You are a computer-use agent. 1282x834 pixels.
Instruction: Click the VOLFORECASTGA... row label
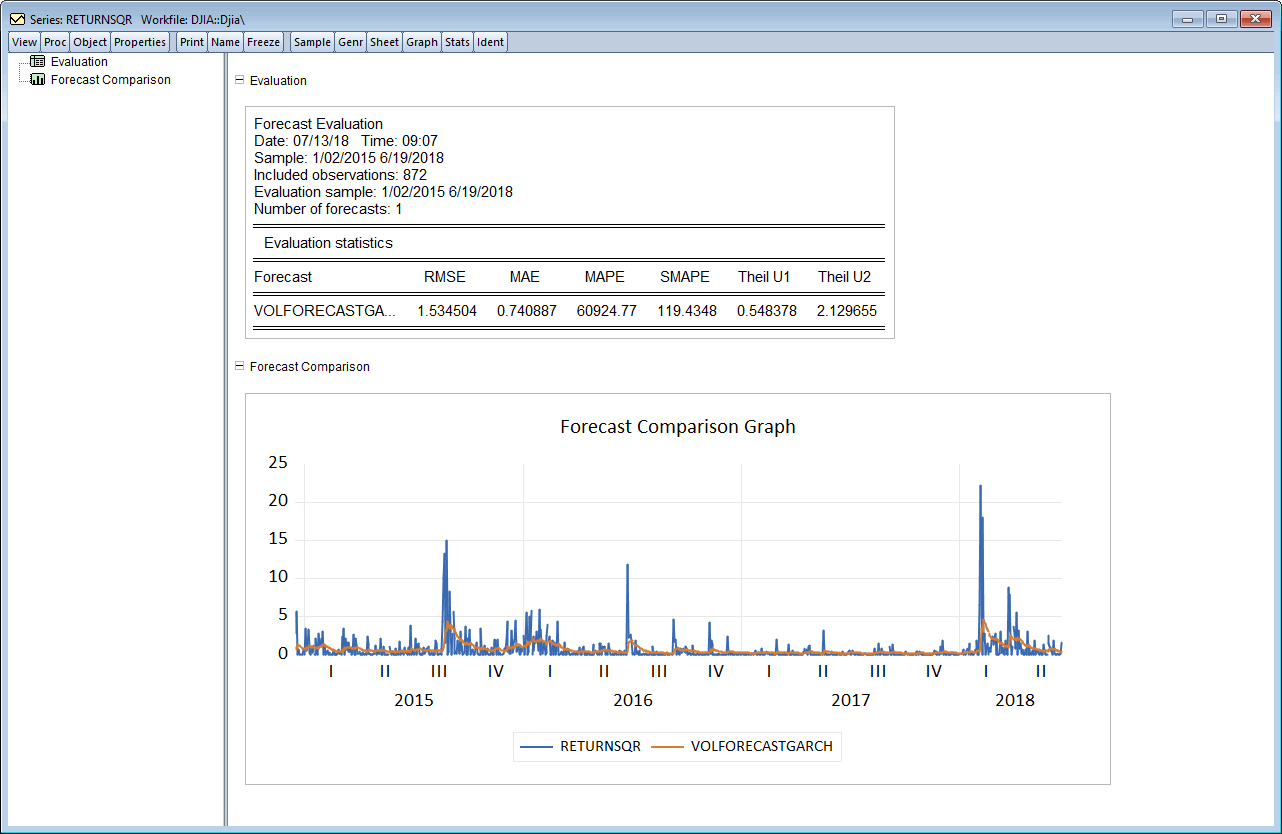(325, 311)
